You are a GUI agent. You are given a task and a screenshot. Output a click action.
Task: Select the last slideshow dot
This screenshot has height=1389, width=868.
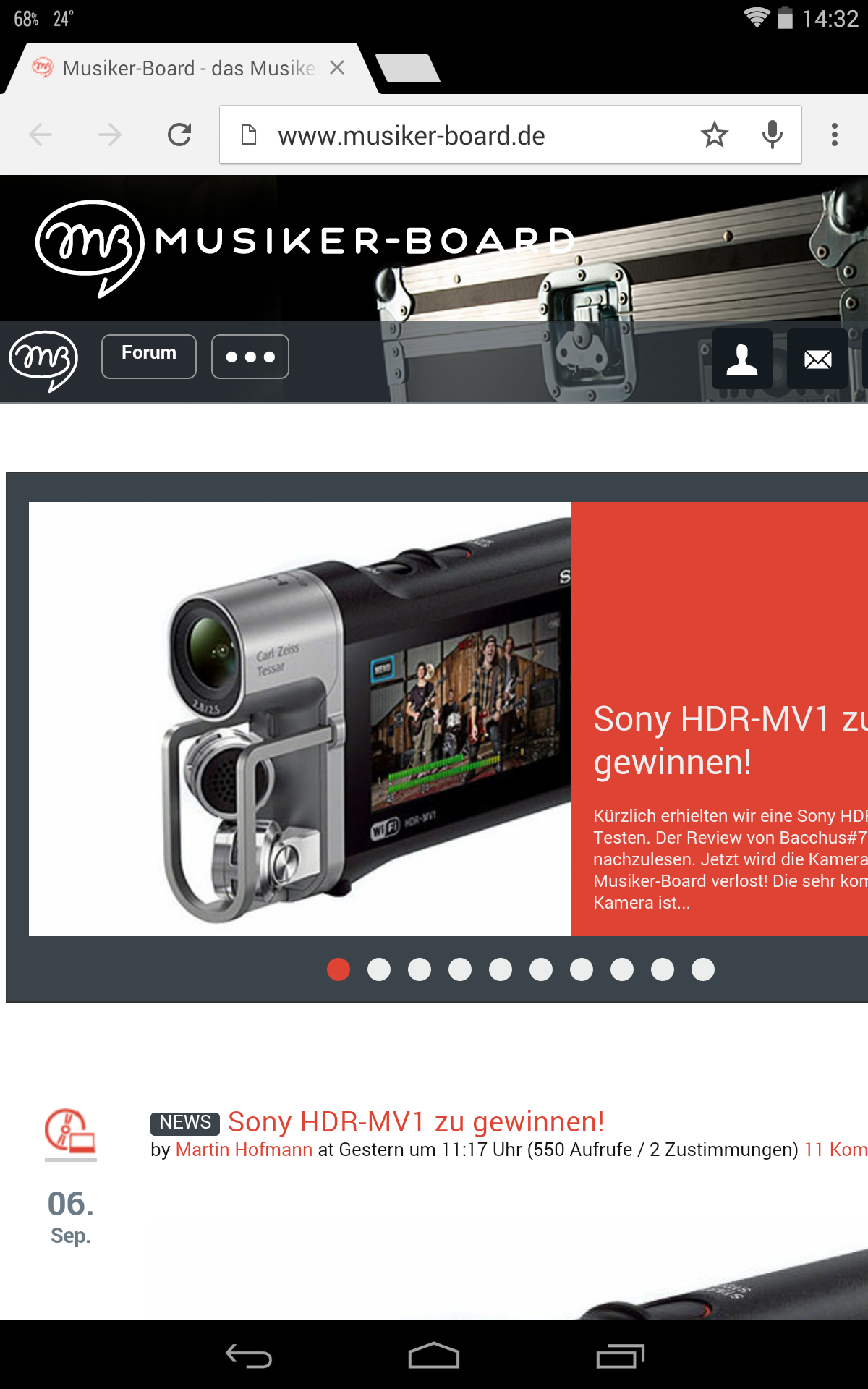pos(703,969)
